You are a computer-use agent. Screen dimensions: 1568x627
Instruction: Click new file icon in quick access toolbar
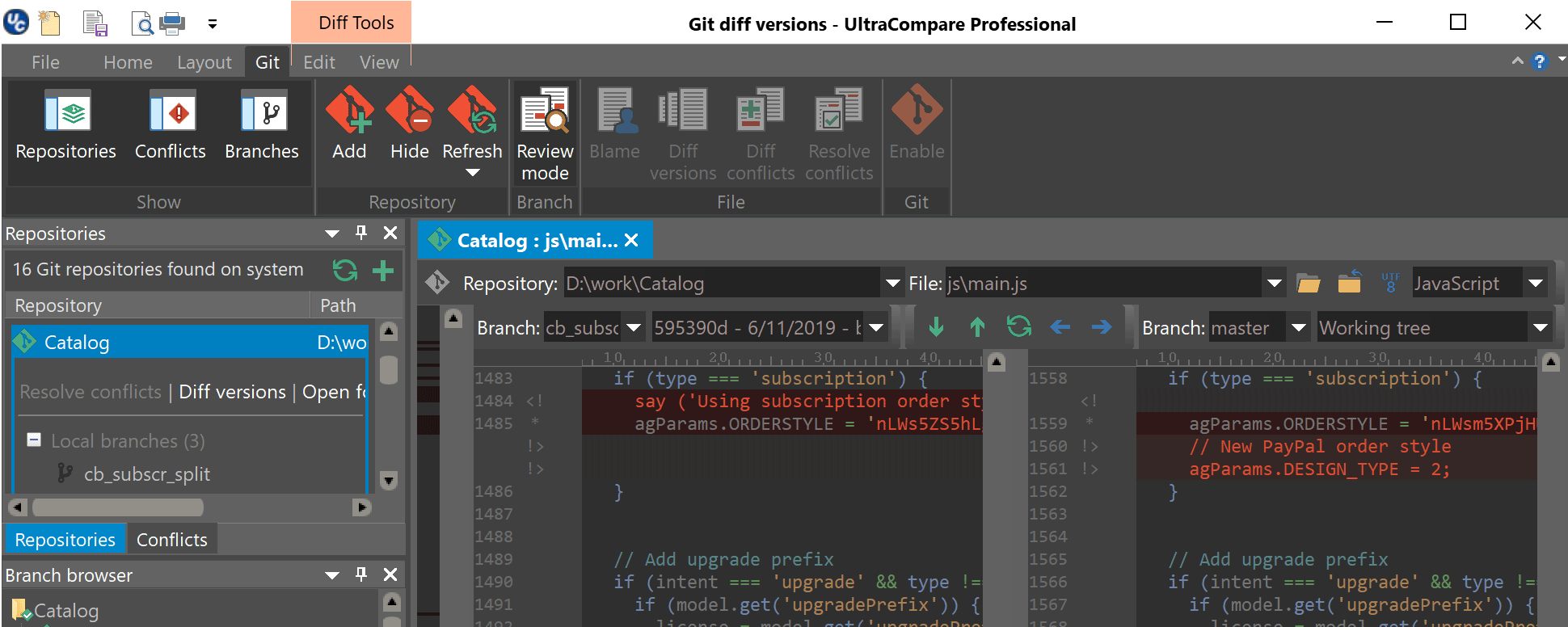pos(50,23)
